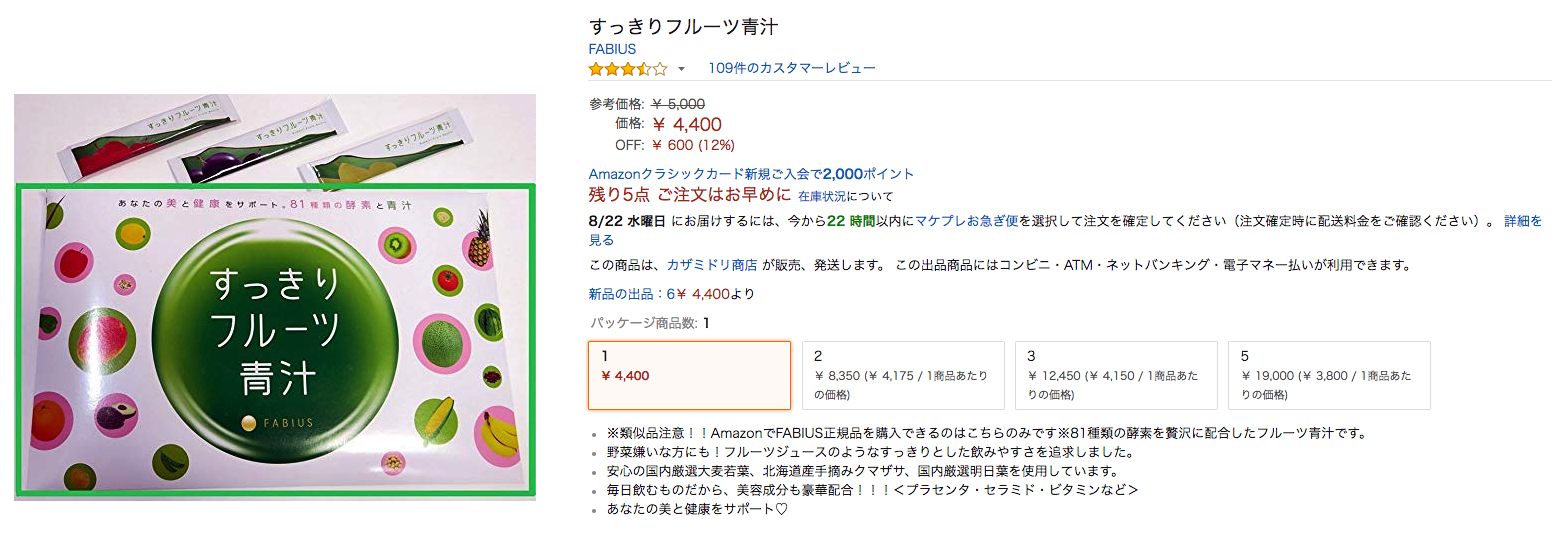The width and height of the screenshot is (1566, 533).
Task: Visit the カザミドリ商店 seller page
Action: point(712,265)
